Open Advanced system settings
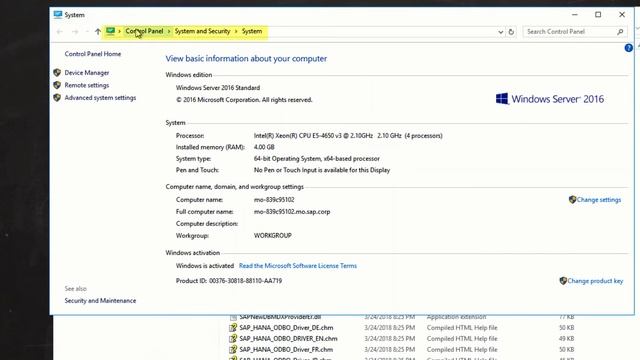Viewport: 640px width, 360px height. pyautogui.click(x=100, y=98)
